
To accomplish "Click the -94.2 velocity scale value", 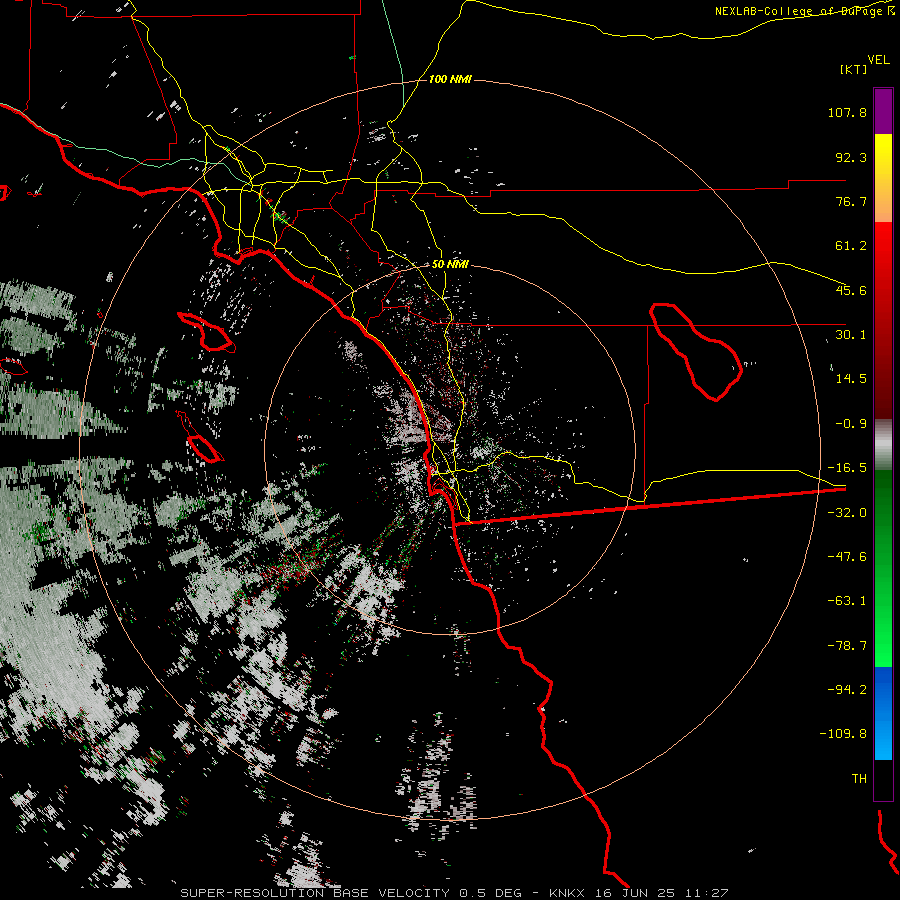I will pyautogui.click(x=847, y=690).
